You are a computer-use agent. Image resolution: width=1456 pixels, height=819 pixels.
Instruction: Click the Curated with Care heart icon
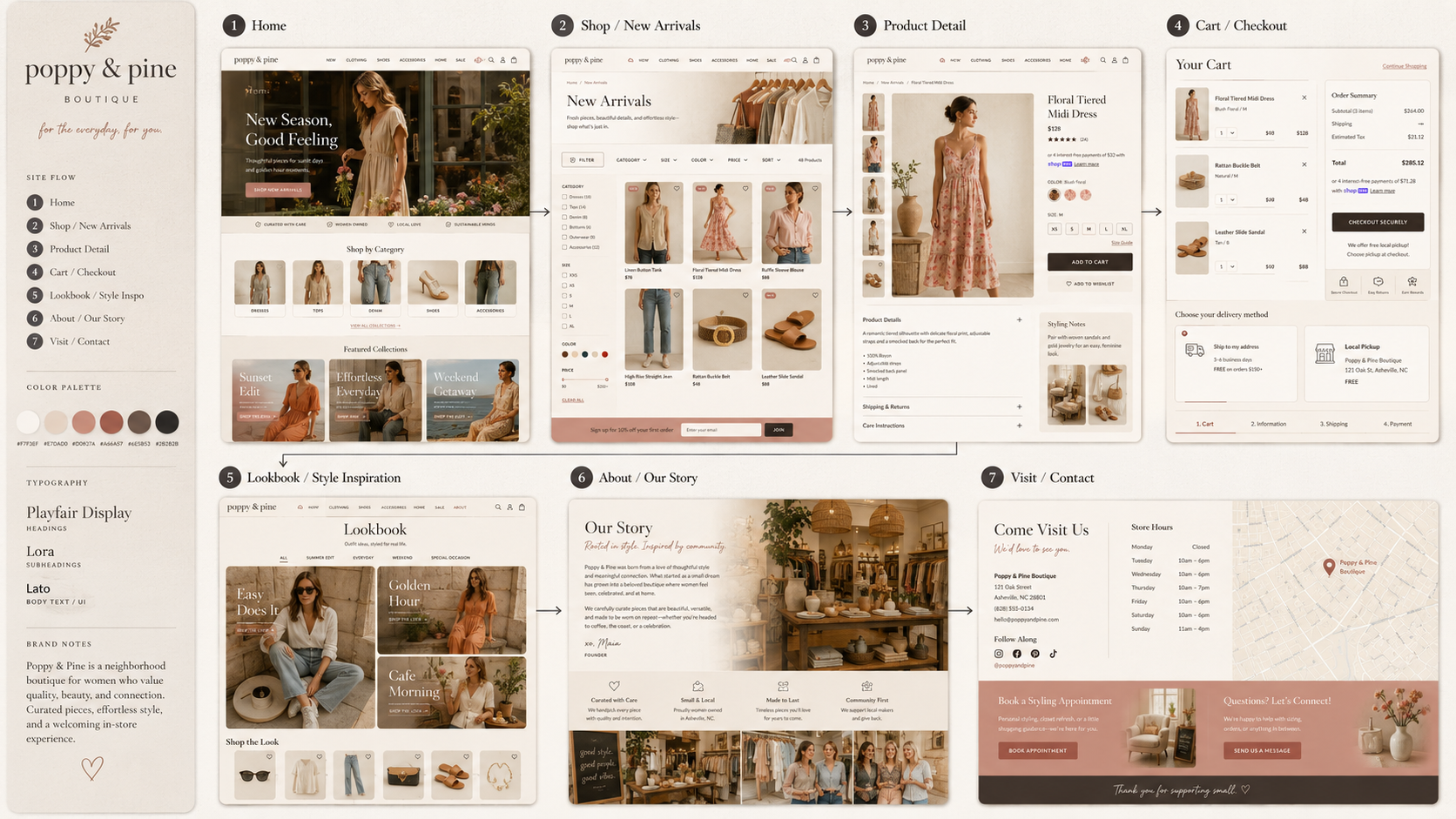pos(614,686)
